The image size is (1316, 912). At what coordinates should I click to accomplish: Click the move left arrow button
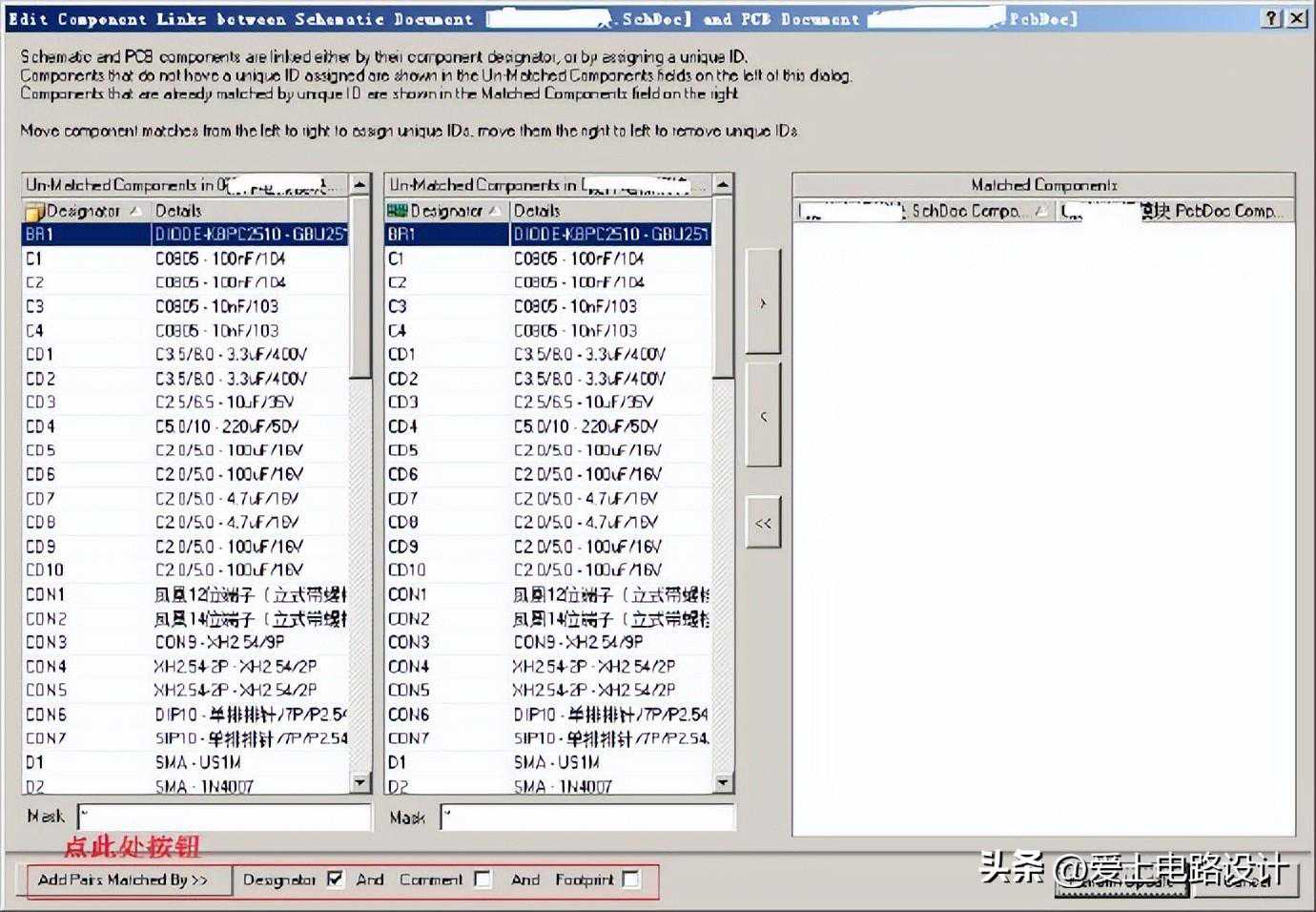[x=763, y=416]
